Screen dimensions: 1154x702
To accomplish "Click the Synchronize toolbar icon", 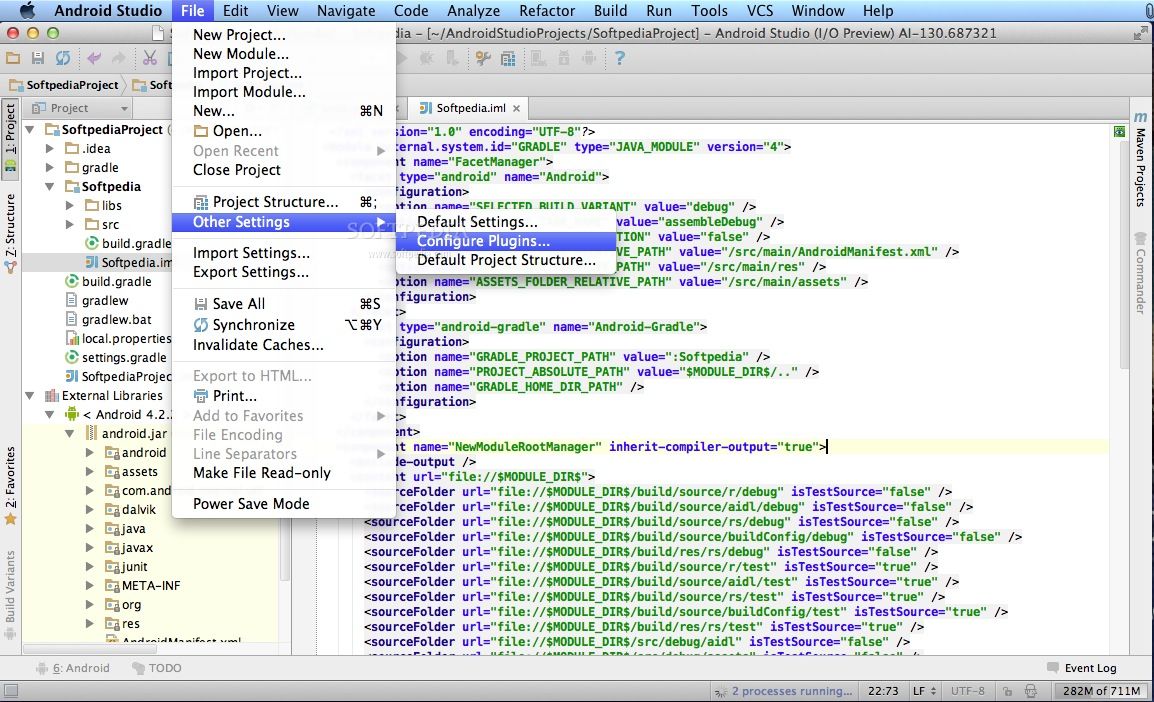I will tap(63, 58).
